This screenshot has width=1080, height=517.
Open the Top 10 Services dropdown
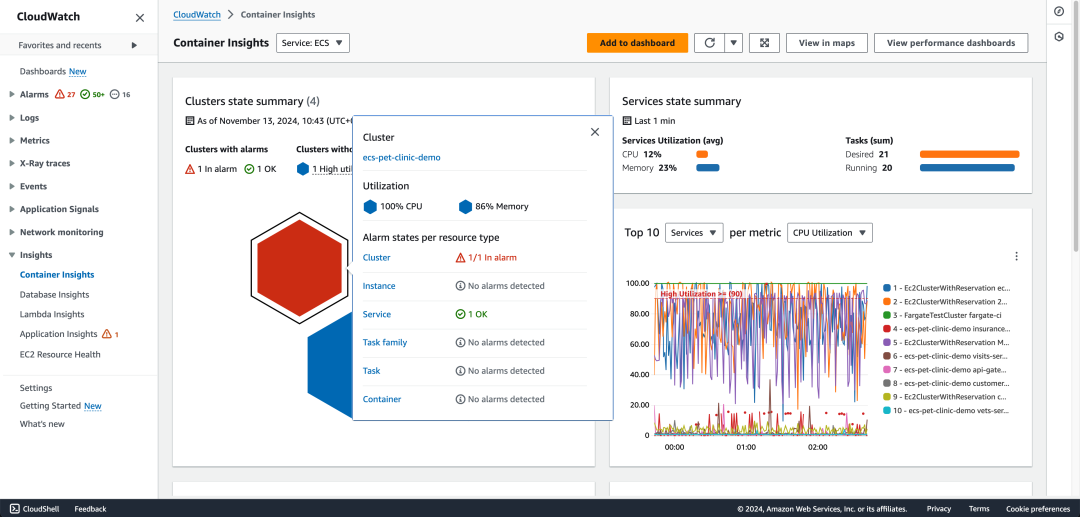[x=694, y=233]
